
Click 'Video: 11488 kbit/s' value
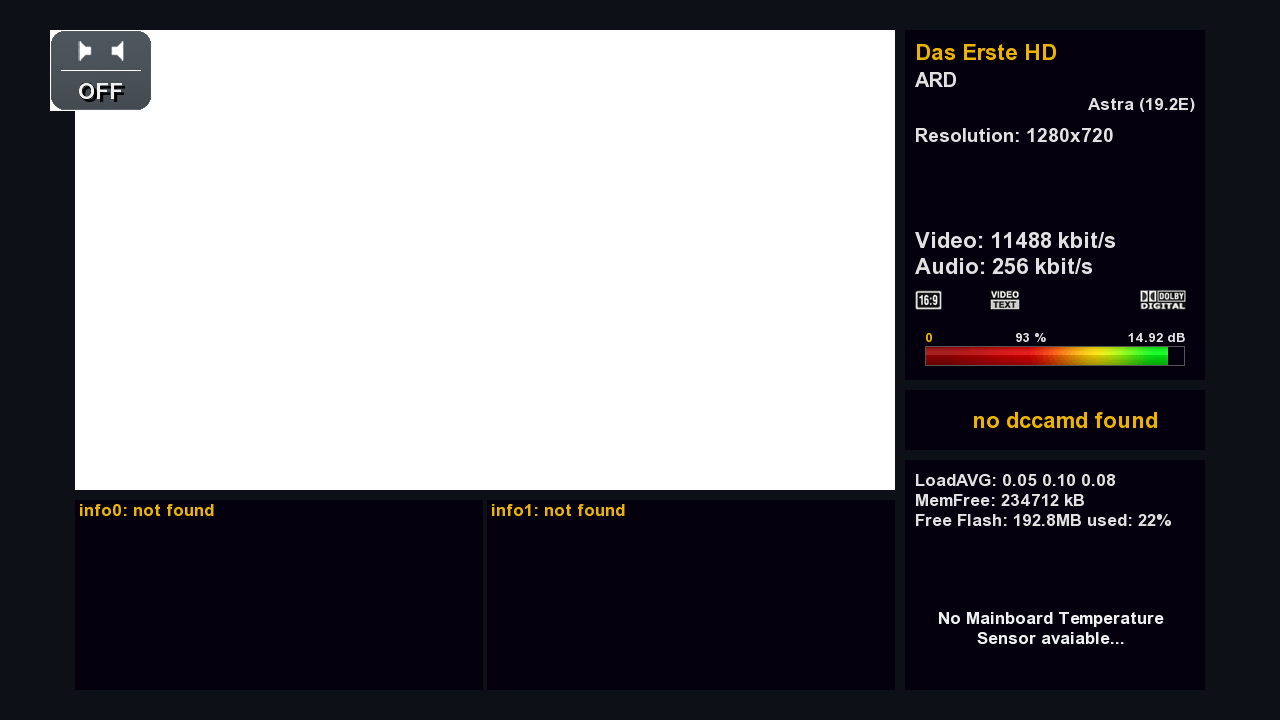point(1015,241)
